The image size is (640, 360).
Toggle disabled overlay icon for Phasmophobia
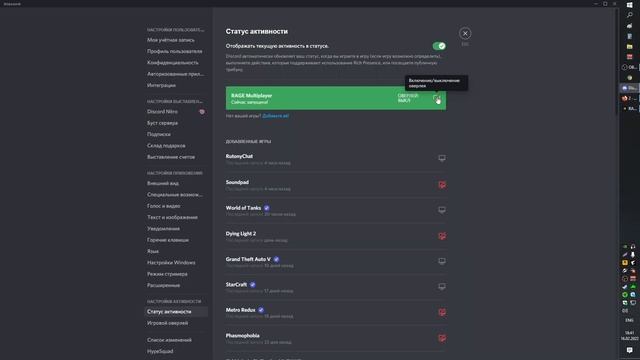click(x=442, y=338)
